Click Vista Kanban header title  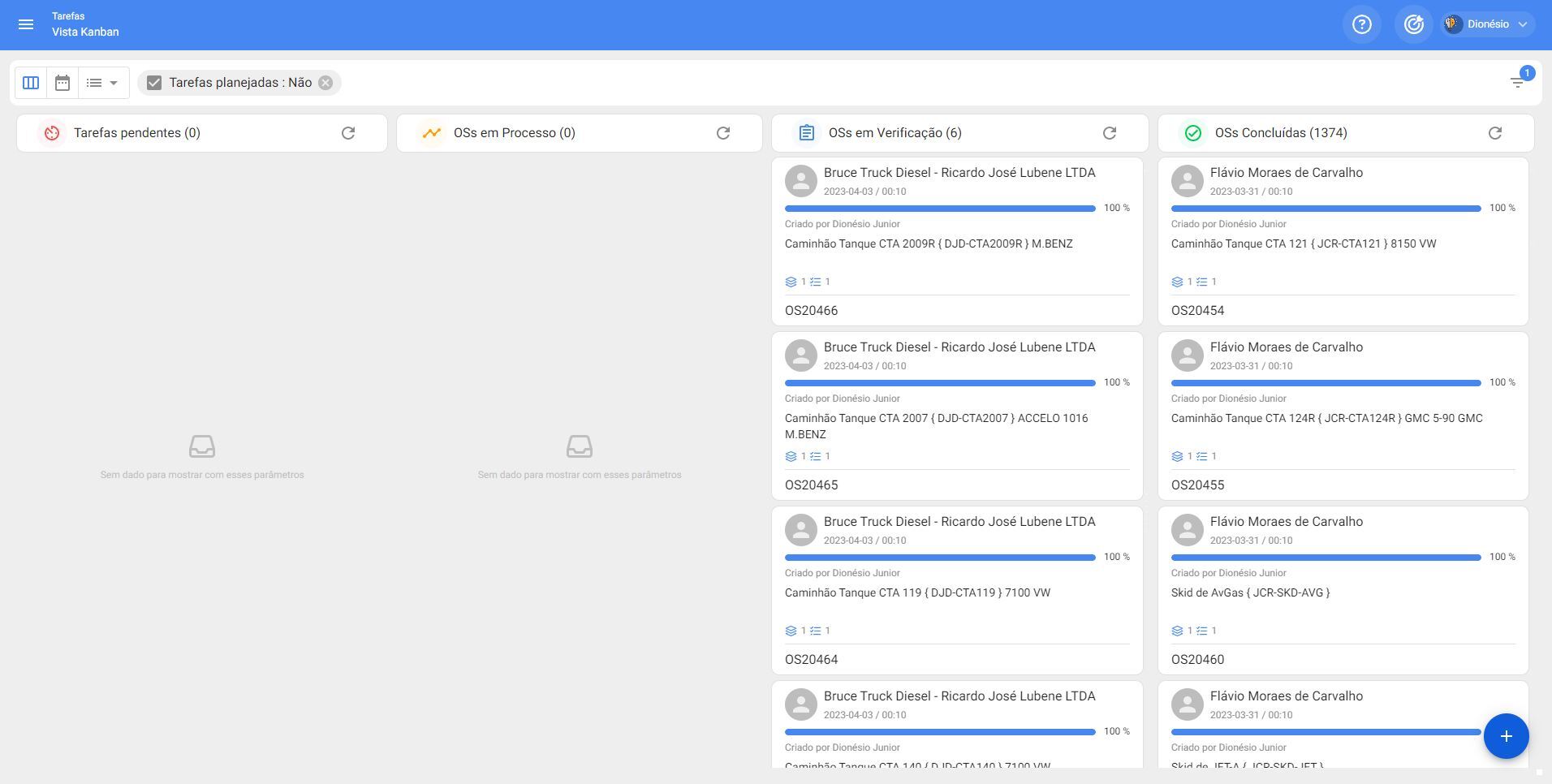coord(85,32)
